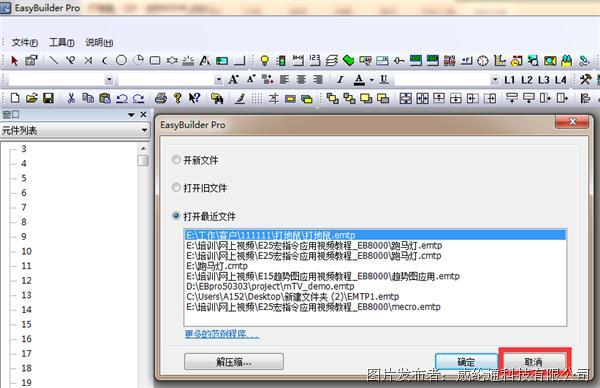This screenshot has width=600, height=388.
Task: Click the 取消 button
Action: pos(533,362)
